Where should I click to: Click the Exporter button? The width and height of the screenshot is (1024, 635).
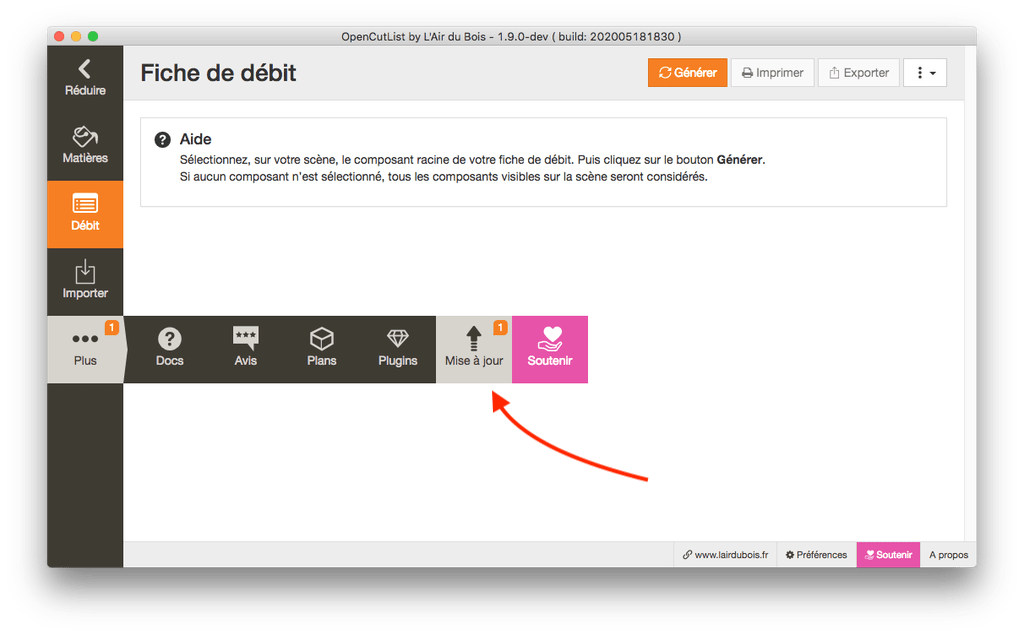click(x=859, y=73)
